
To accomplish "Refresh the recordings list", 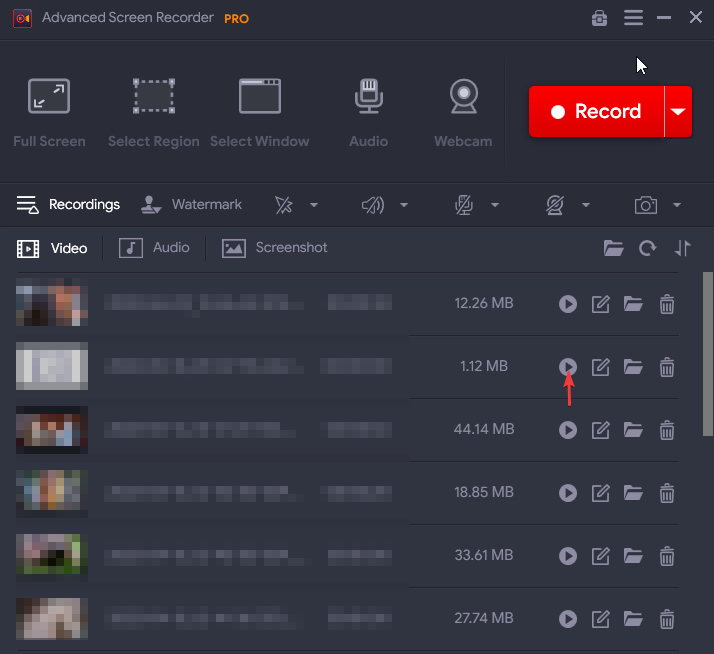I will click(x=648, y=249).
